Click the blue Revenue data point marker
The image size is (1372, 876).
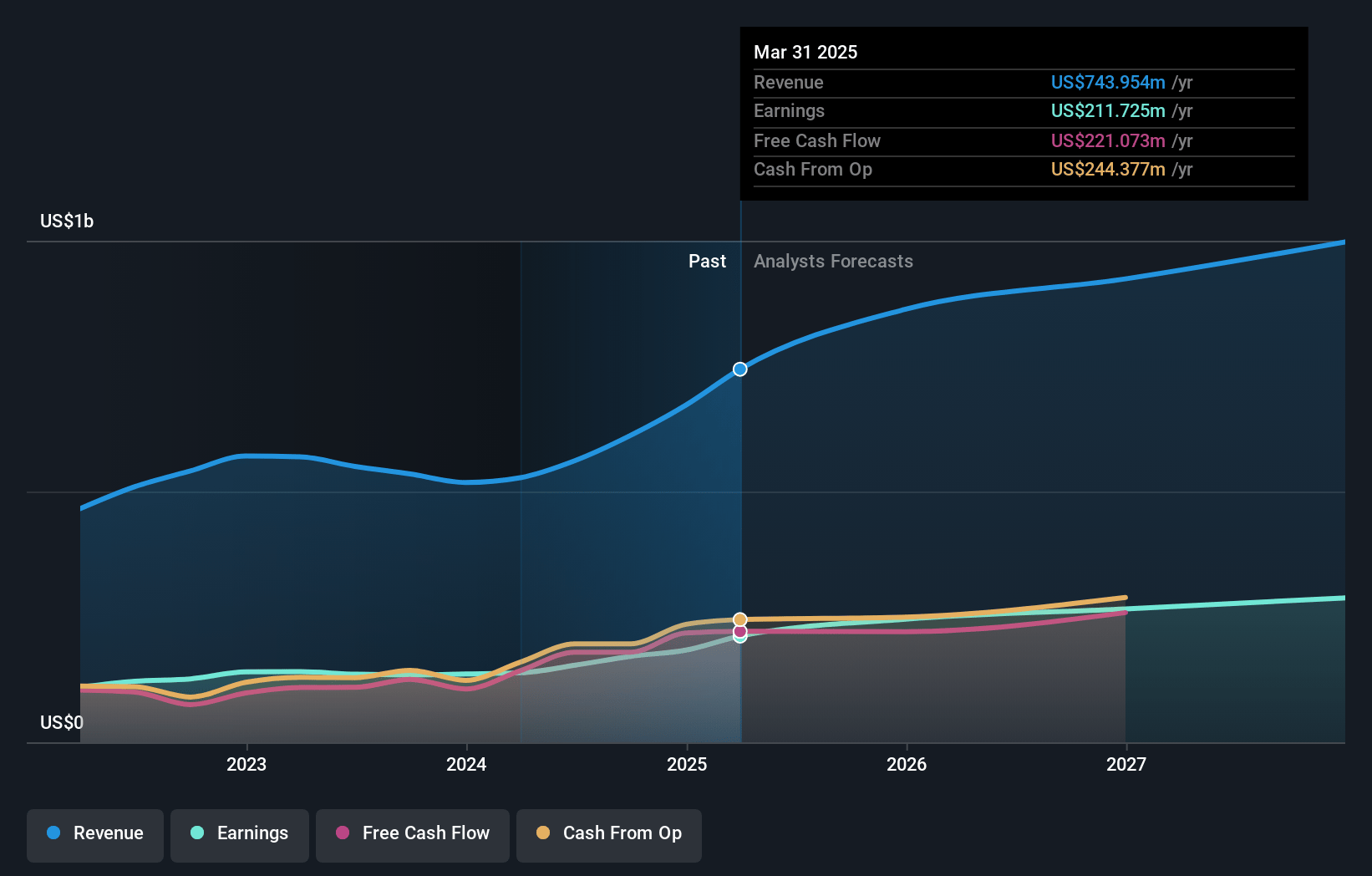coord(740,369)
